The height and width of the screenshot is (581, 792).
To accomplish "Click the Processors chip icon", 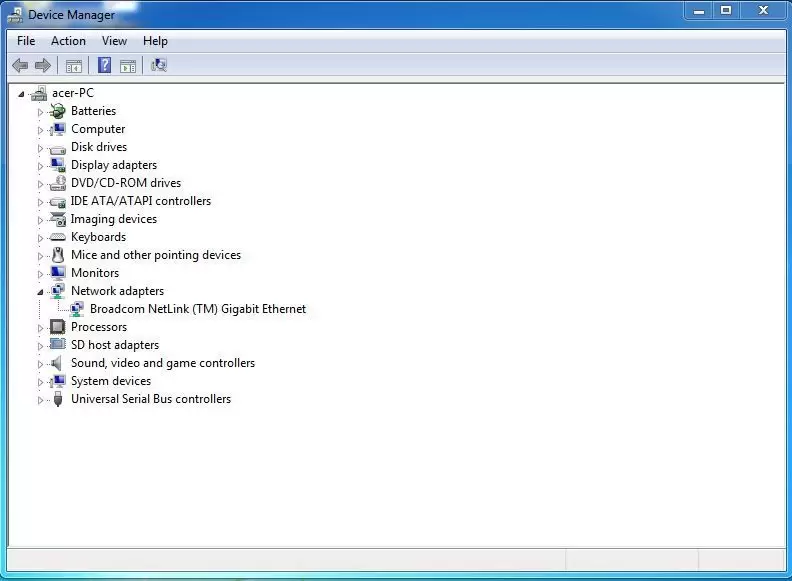I will click(x=58, y=327).
